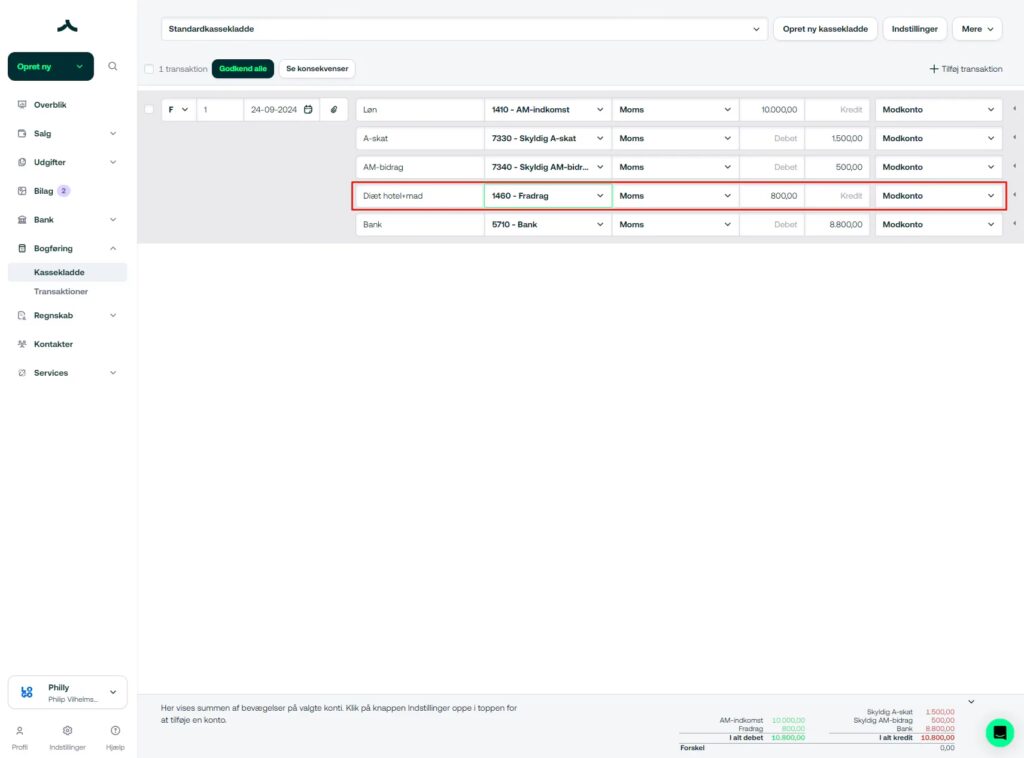Check the select-all transactions checkbox
The height and width of the screenshot is (758, 1024).
coord(149,69)
